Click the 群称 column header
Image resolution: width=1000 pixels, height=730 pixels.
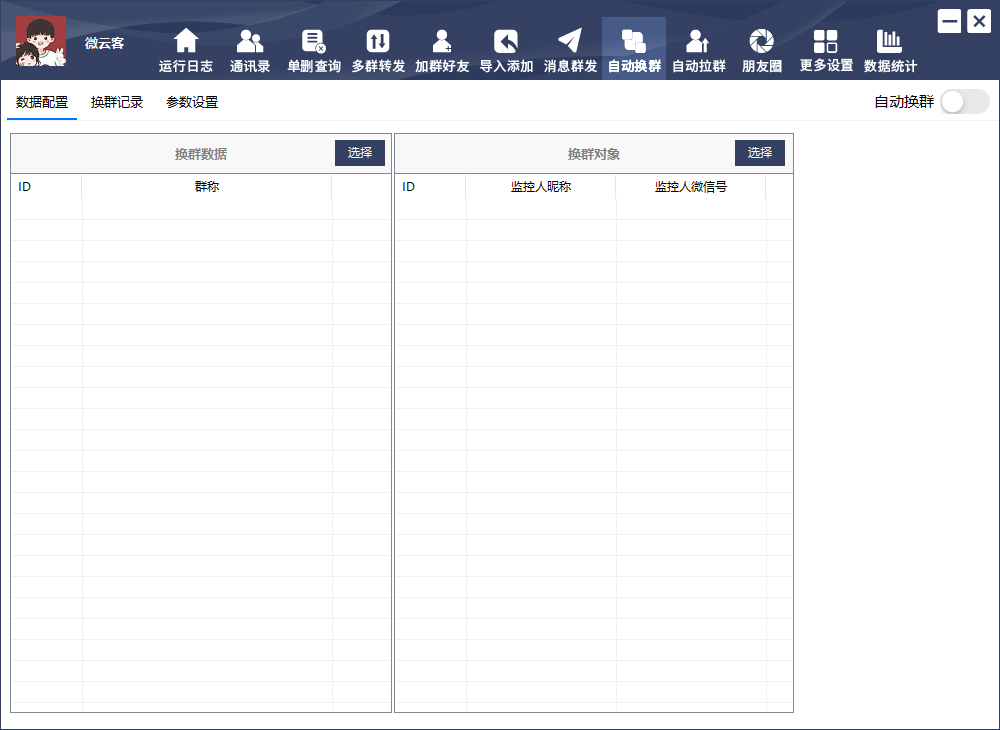207,187
